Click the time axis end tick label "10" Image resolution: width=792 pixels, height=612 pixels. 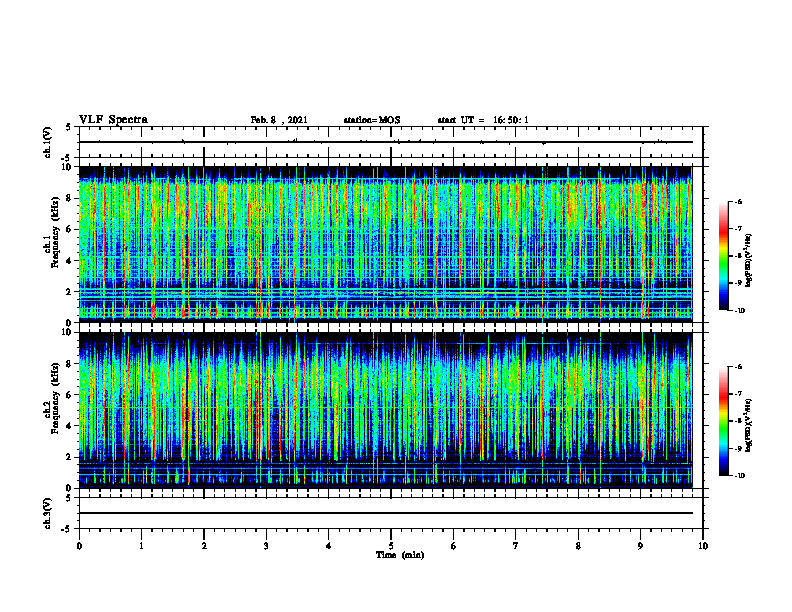coord(703,546)
